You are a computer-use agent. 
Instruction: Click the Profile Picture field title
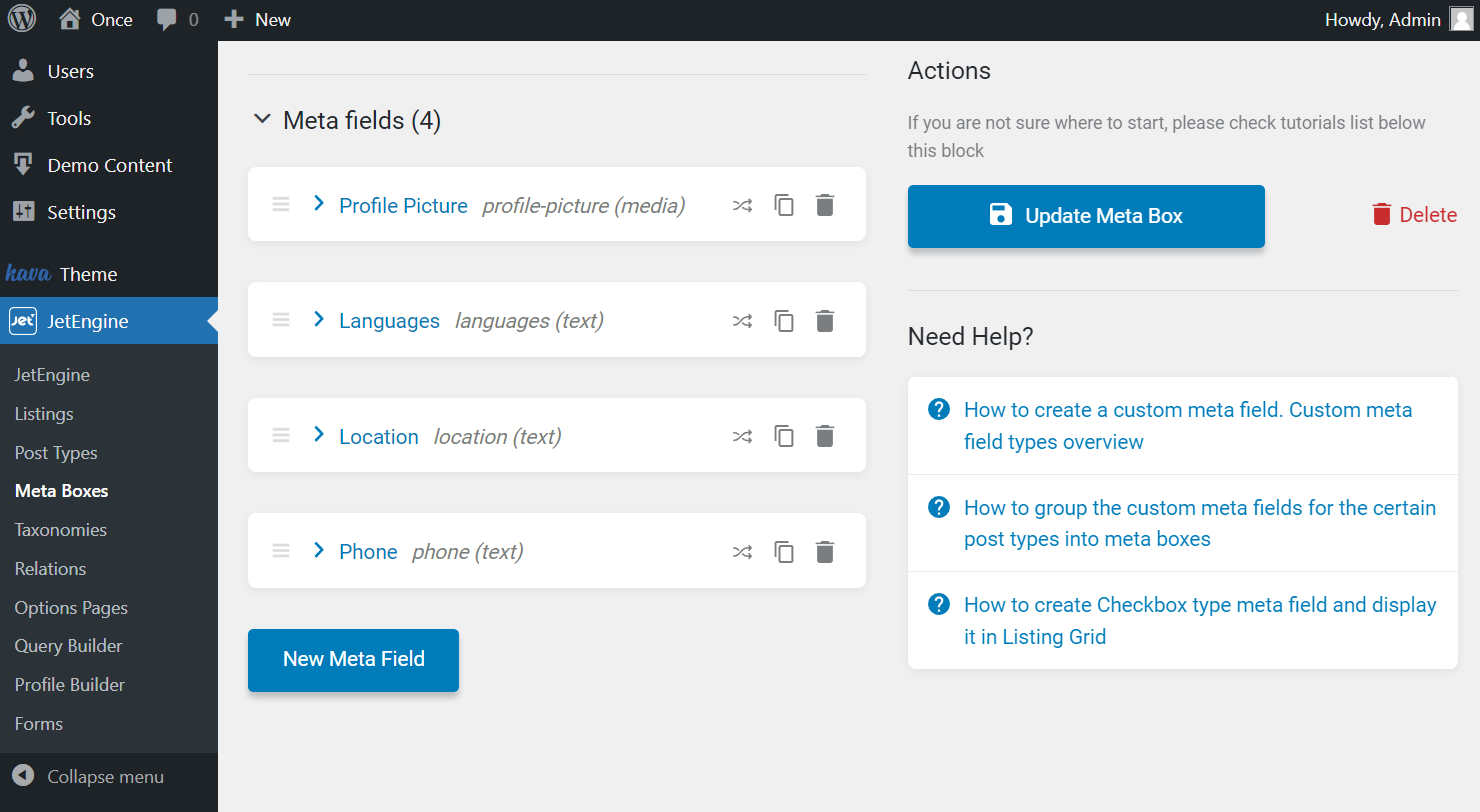click(x=403, y=206)
